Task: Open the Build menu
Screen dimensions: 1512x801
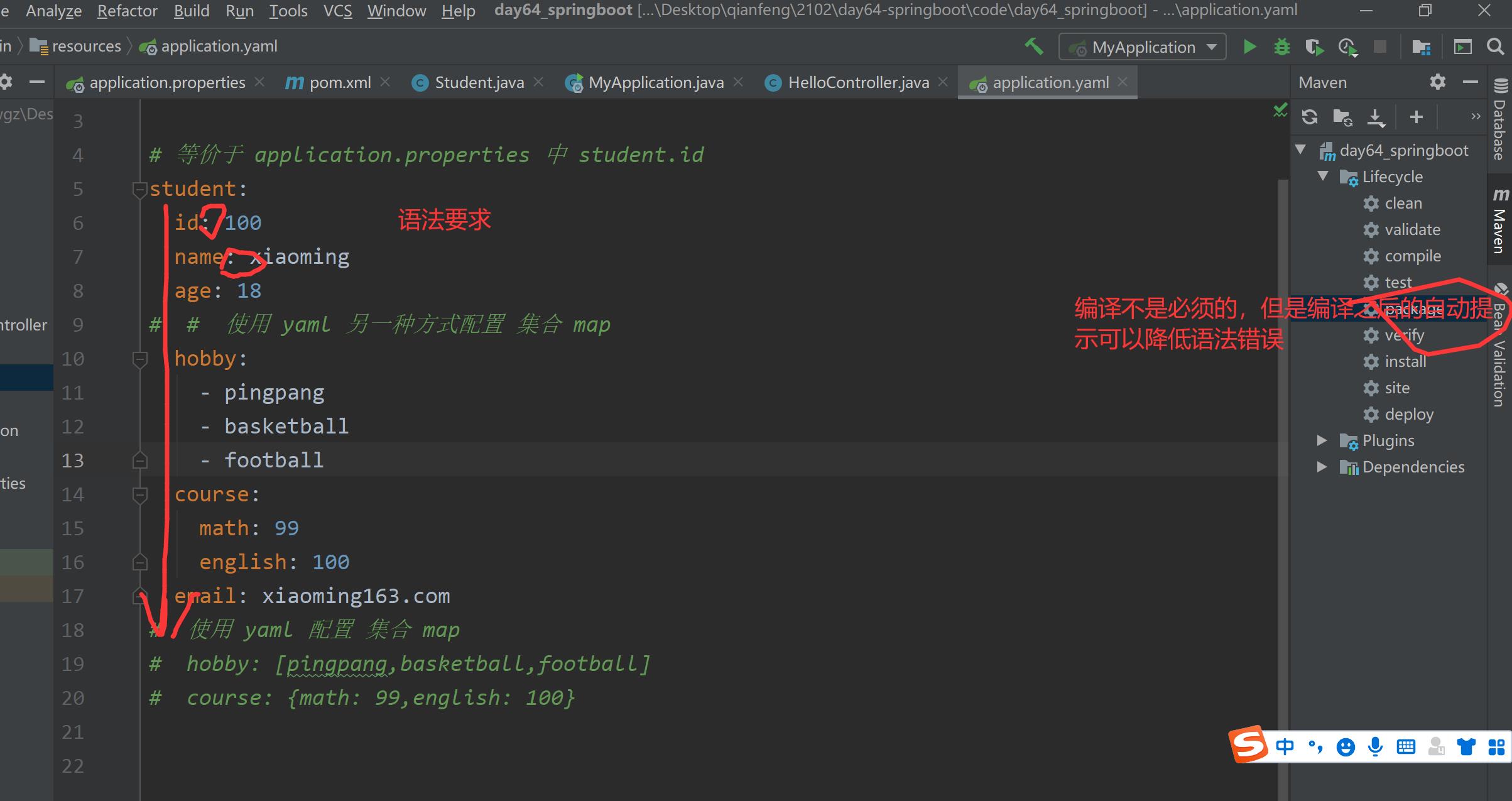Action: pos(192,11)
